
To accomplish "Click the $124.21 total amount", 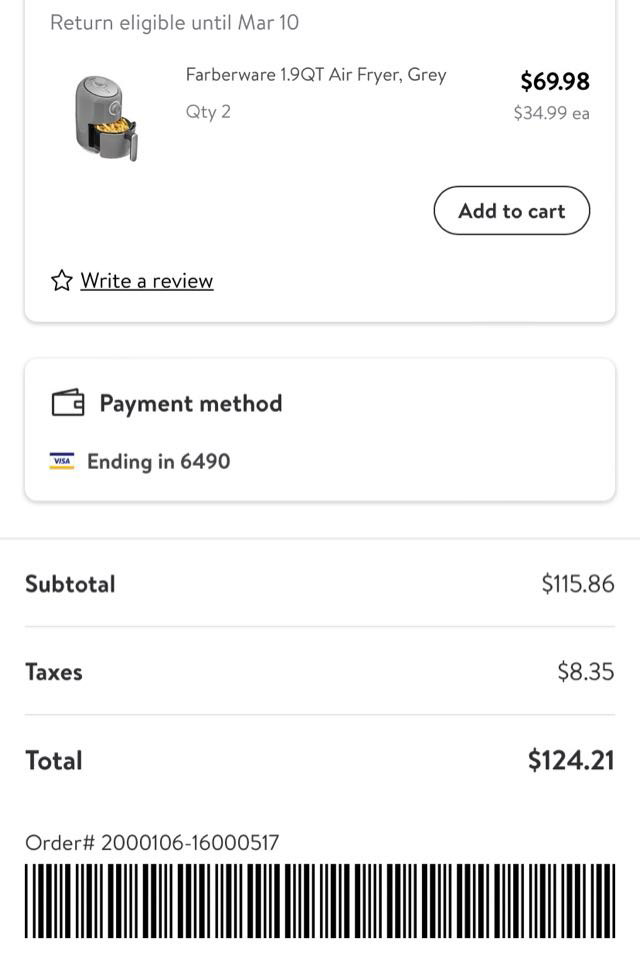I will pos(570,760).
